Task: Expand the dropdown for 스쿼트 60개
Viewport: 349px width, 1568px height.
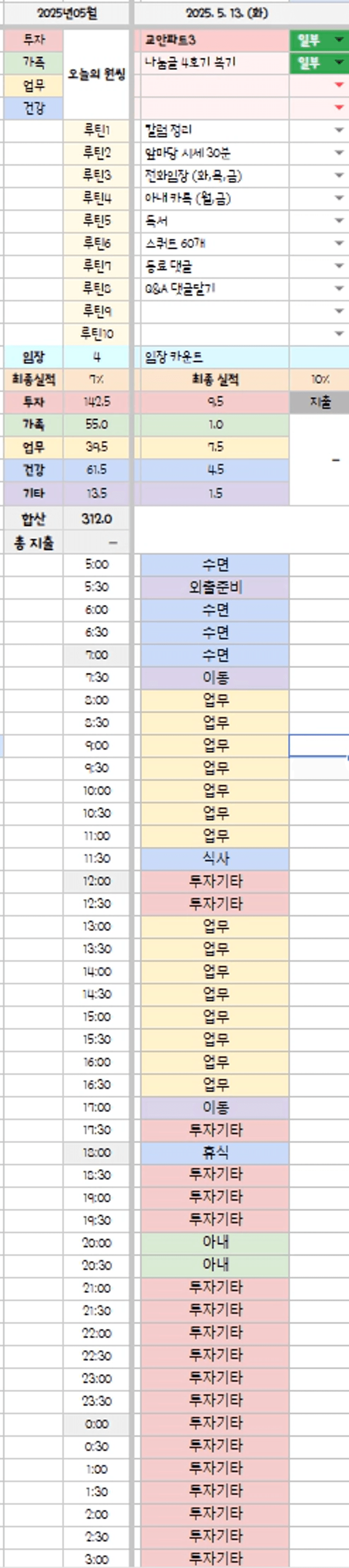Action: pyautogui.click(x=339, y=244)
